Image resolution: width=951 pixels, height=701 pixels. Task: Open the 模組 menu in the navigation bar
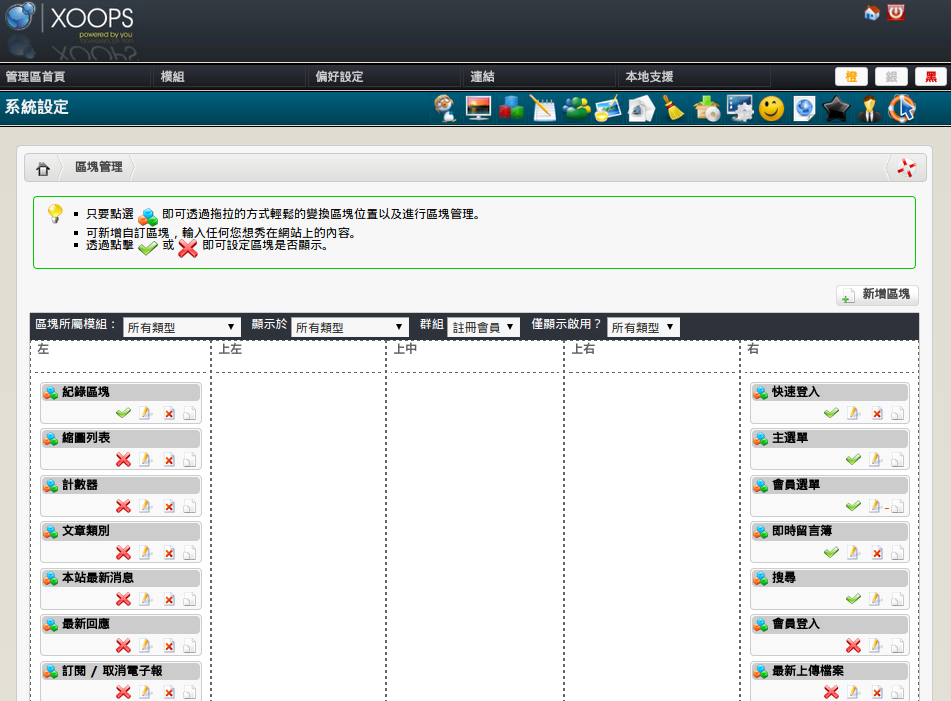pos(173,77)
